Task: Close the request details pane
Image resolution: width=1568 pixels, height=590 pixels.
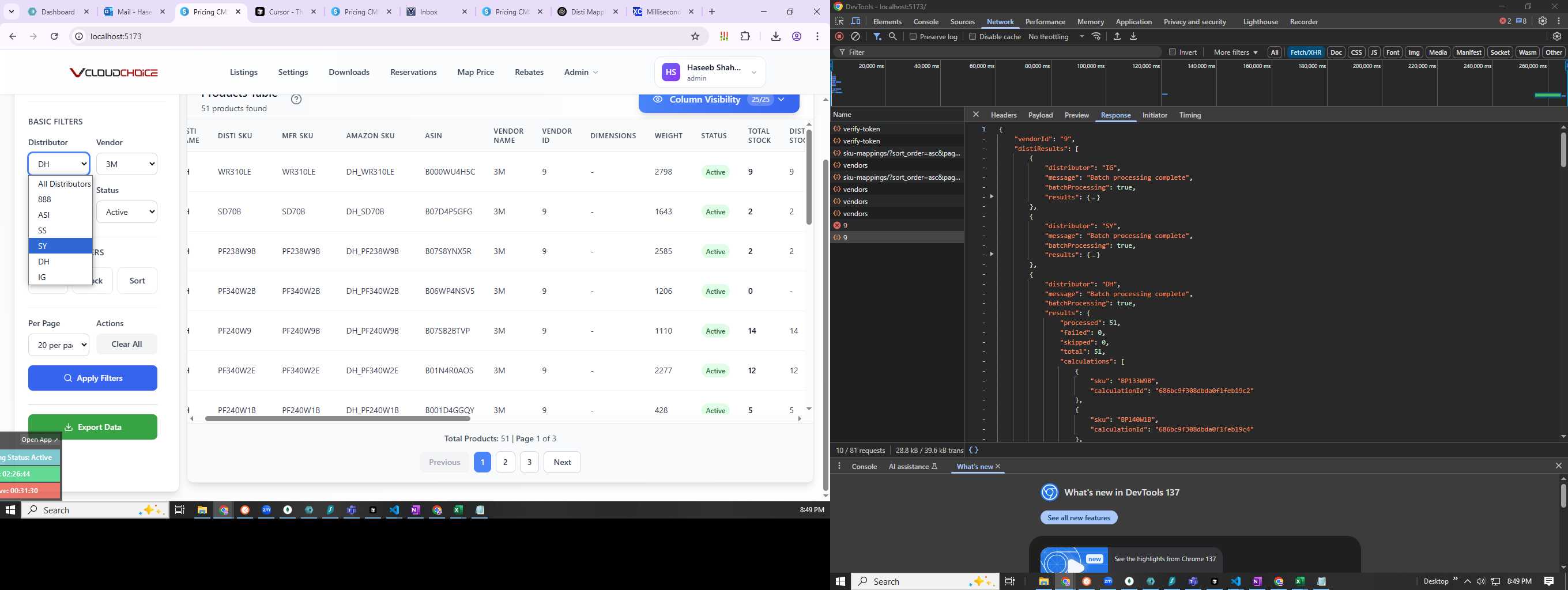Action: 976,114
